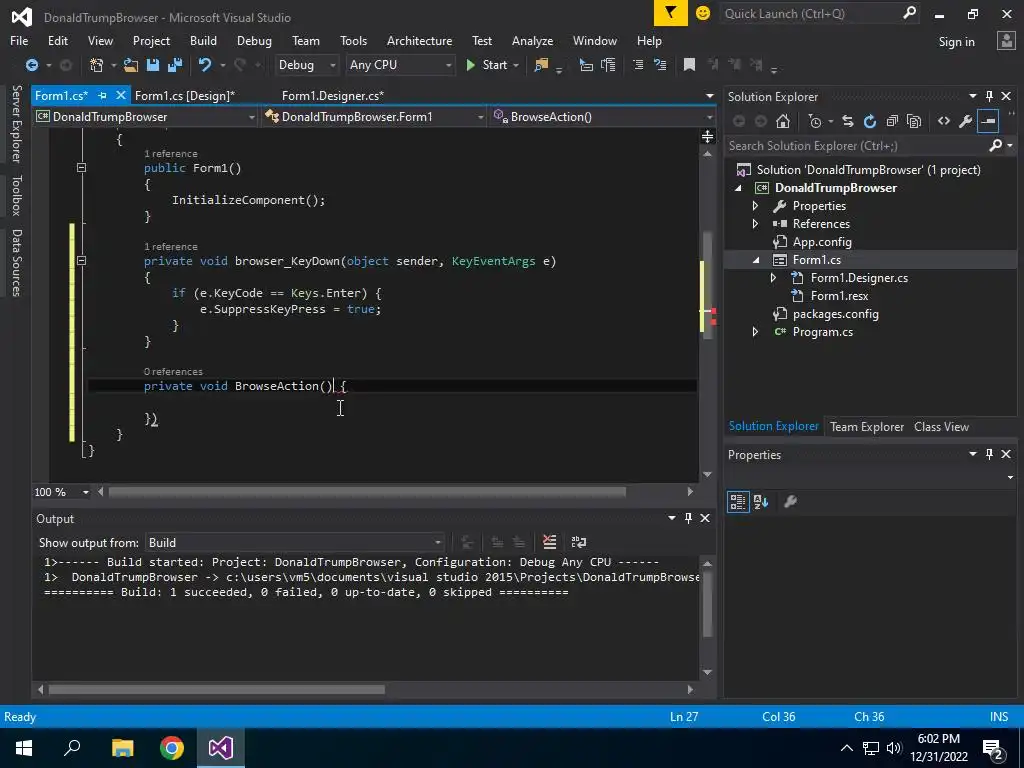Screen dimensions: 1024x768
Task: Click the Comment selected lines icon
Action: pos(638,65)
